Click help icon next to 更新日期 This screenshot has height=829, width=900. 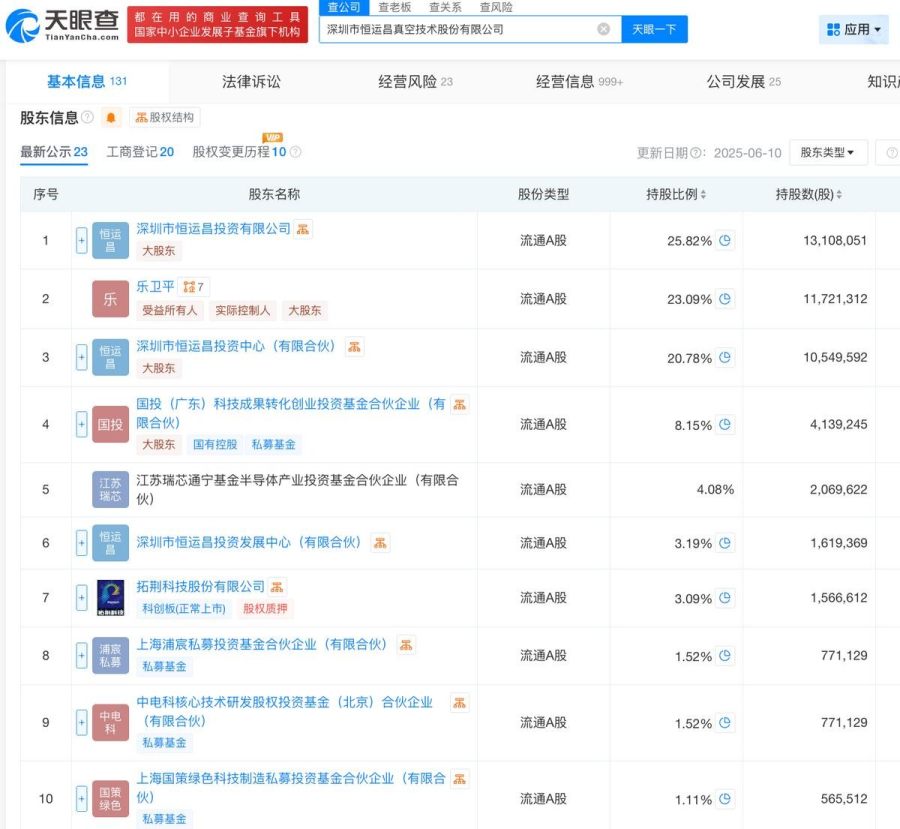(x=696, y=153)
